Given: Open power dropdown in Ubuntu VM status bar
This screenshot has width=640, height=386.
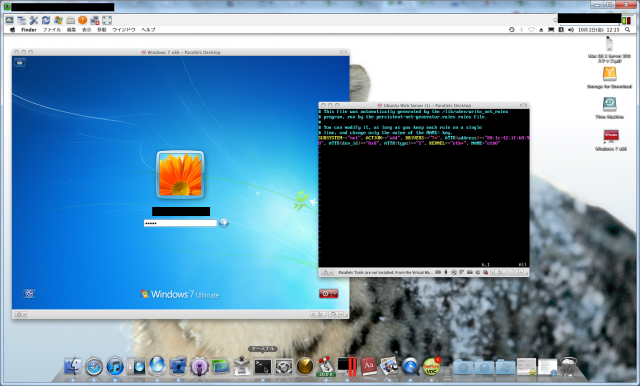Looking at the screenshot, I should pyautogui.click(x=327, y=272).
